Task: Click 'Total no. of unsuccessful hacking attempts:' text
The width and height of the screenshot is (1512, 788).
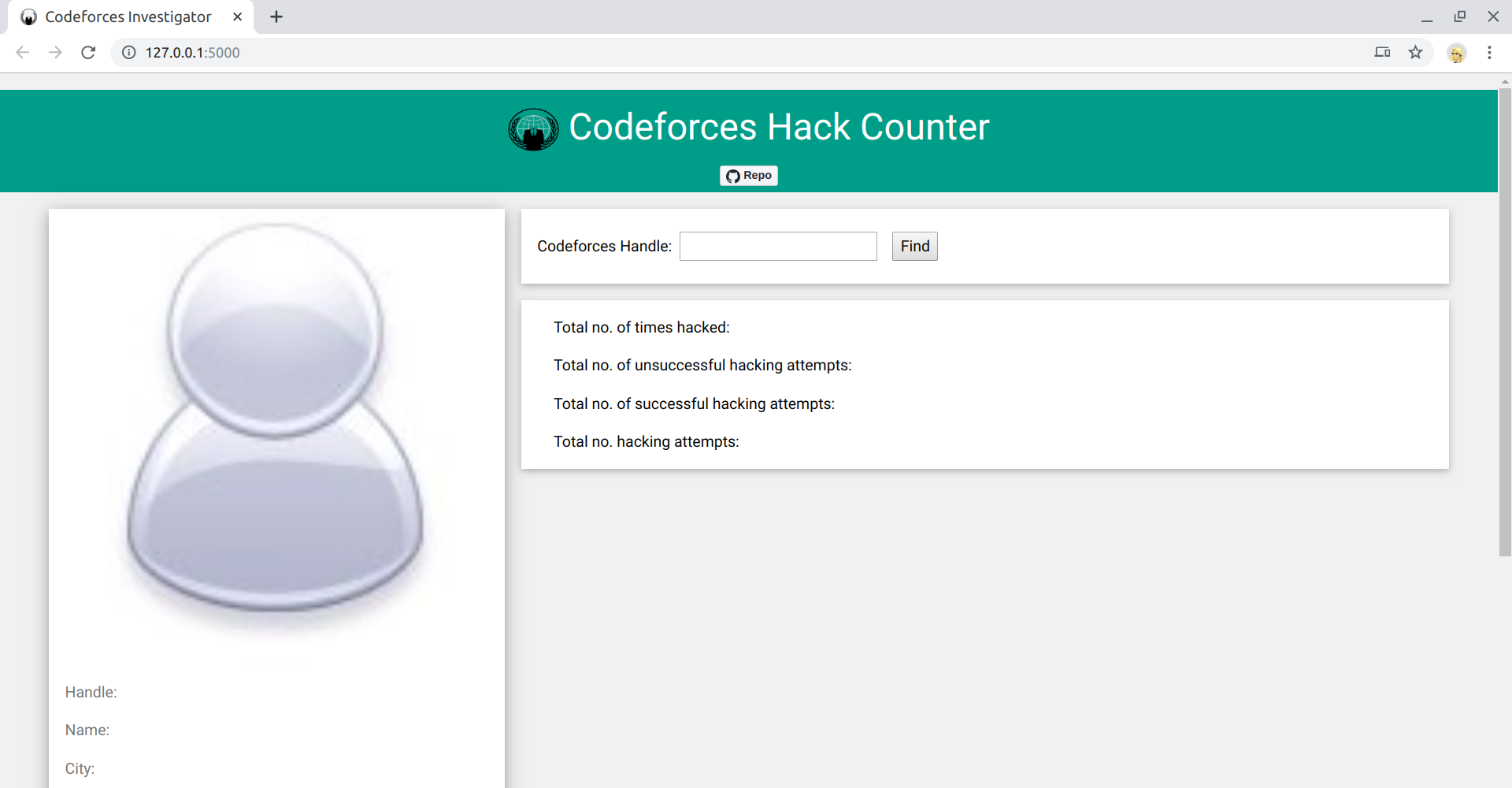Action: click(x=702, y=365)
